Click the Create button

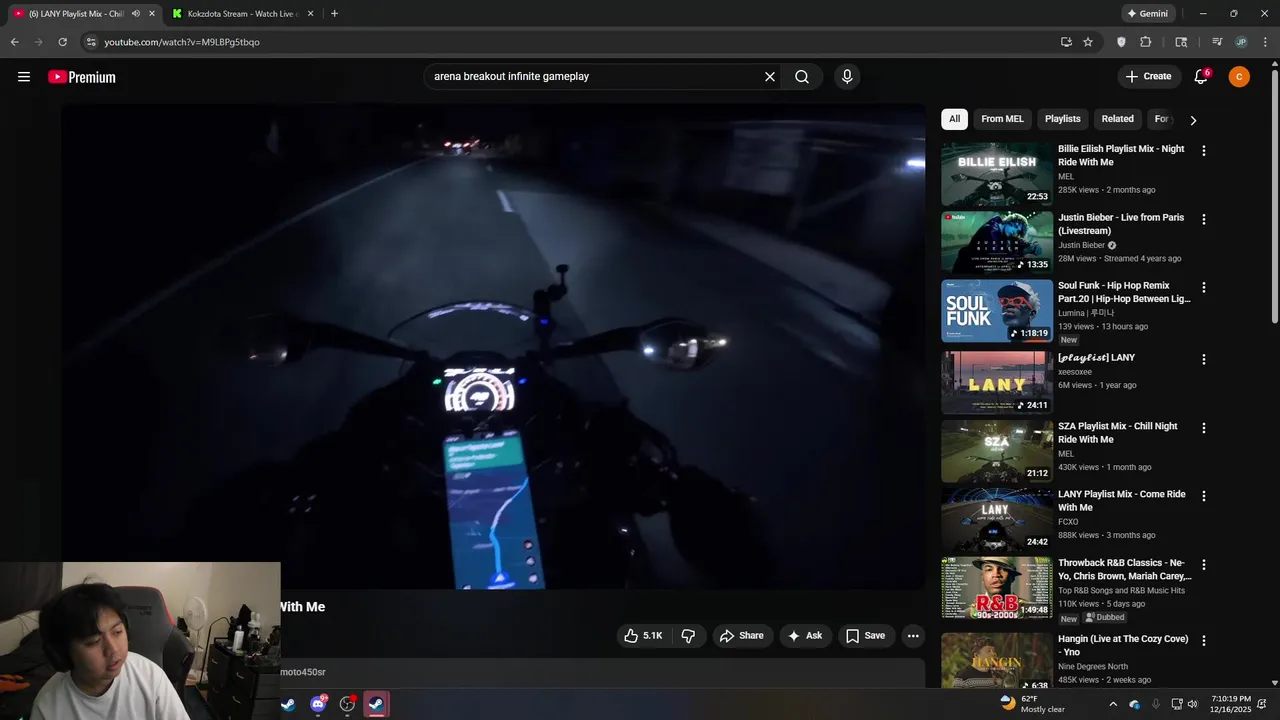(x=1148, y=77)
